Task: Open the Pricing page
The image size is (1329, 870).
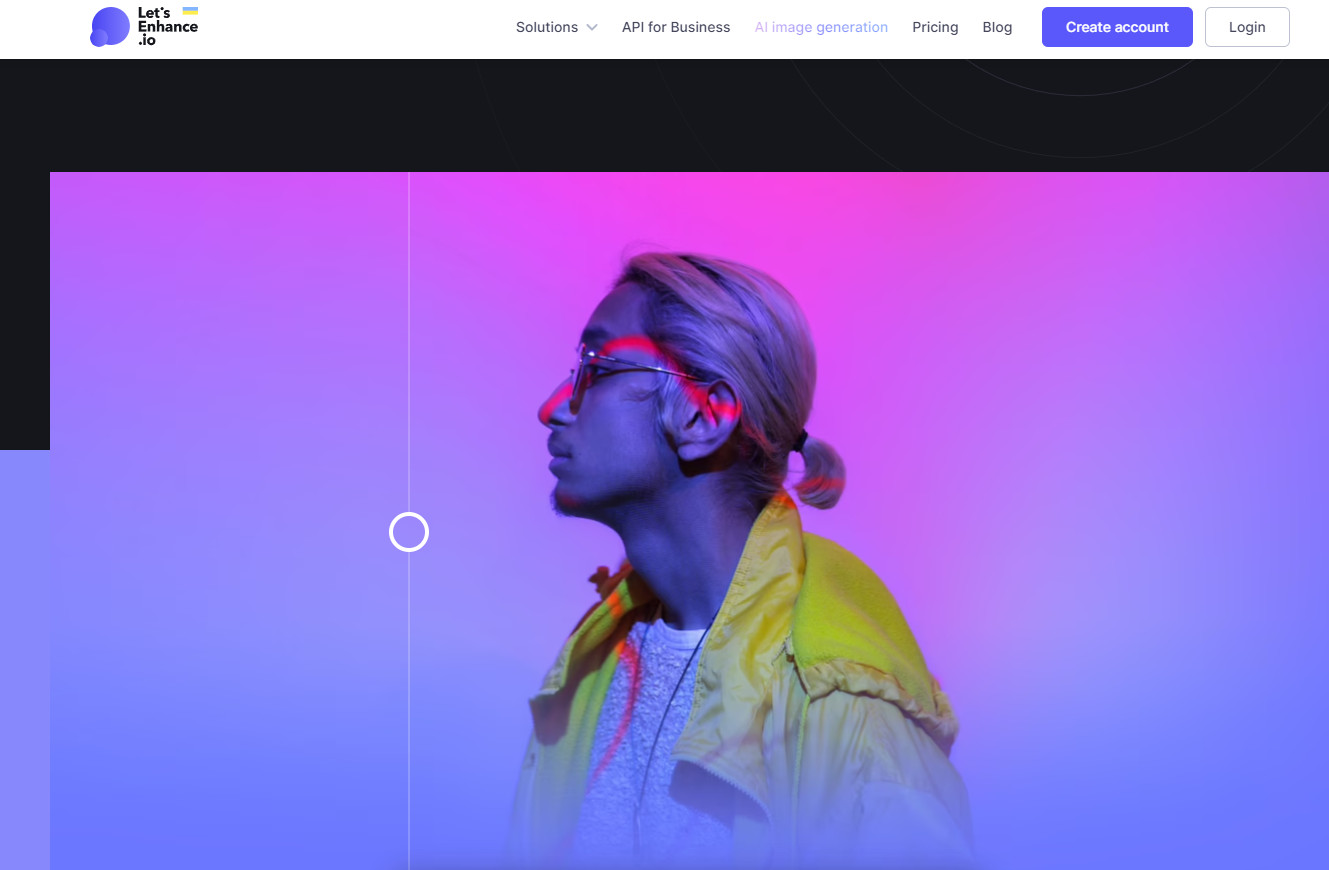Action: pyautogui.click(x=935, y=27)
